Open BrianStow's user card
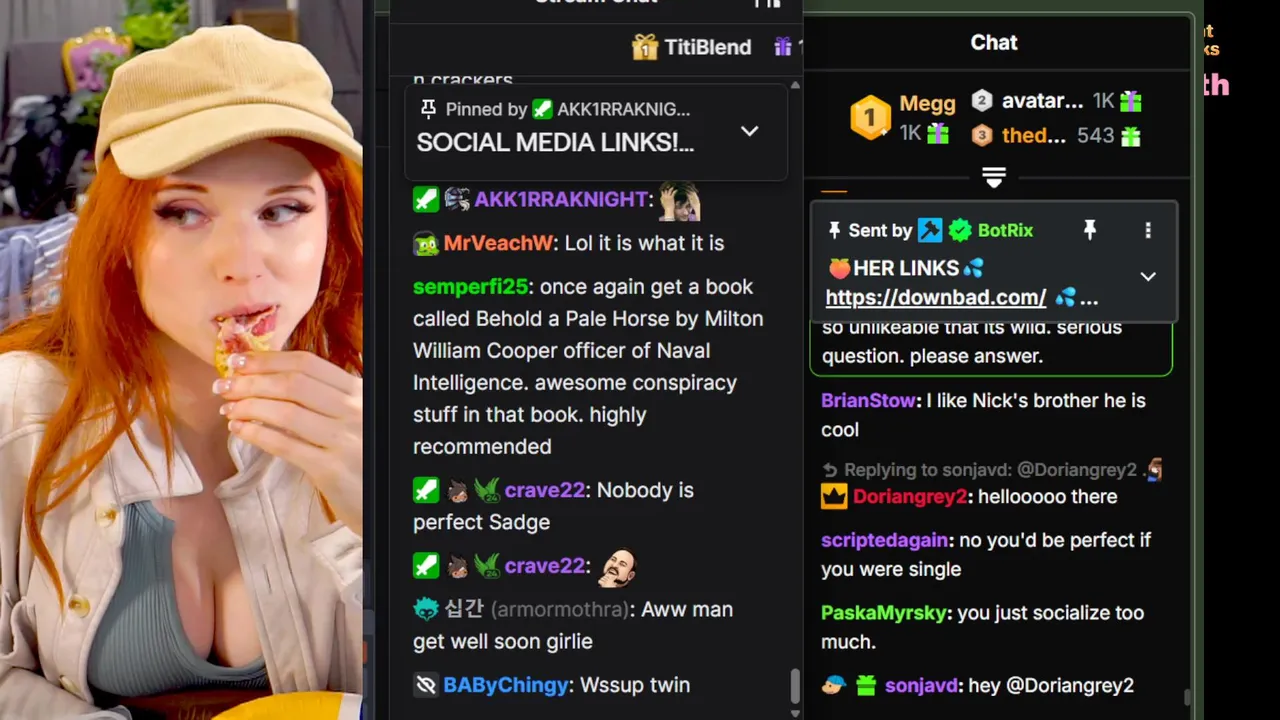The height and width of the screenshot is (720, 1280). [868, 400]
